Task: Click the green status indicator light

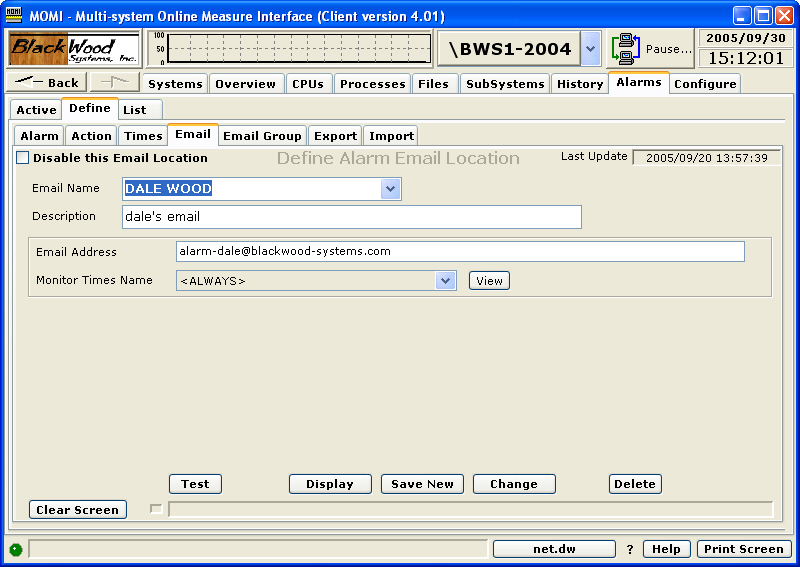Action: pyautogui.click(x=16, y=549)
